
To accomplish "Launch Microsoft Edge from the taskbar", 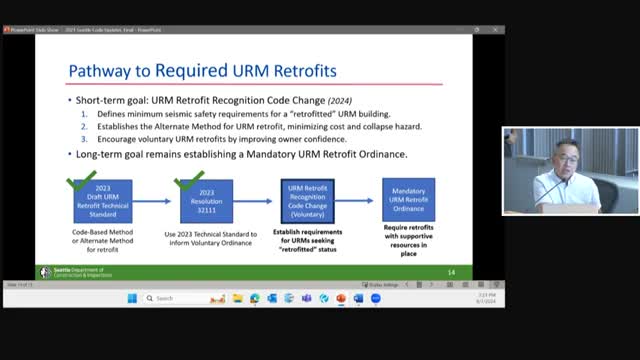I will [x=255, y=298].
